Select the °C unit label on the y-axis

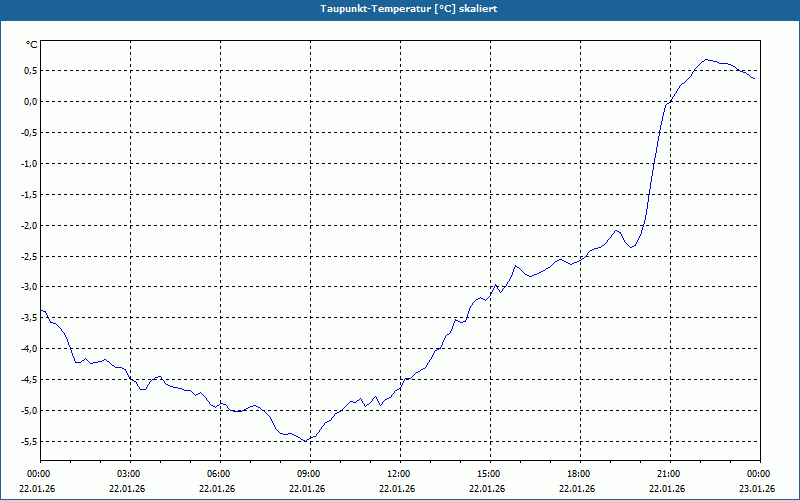[x=32, y=45]
